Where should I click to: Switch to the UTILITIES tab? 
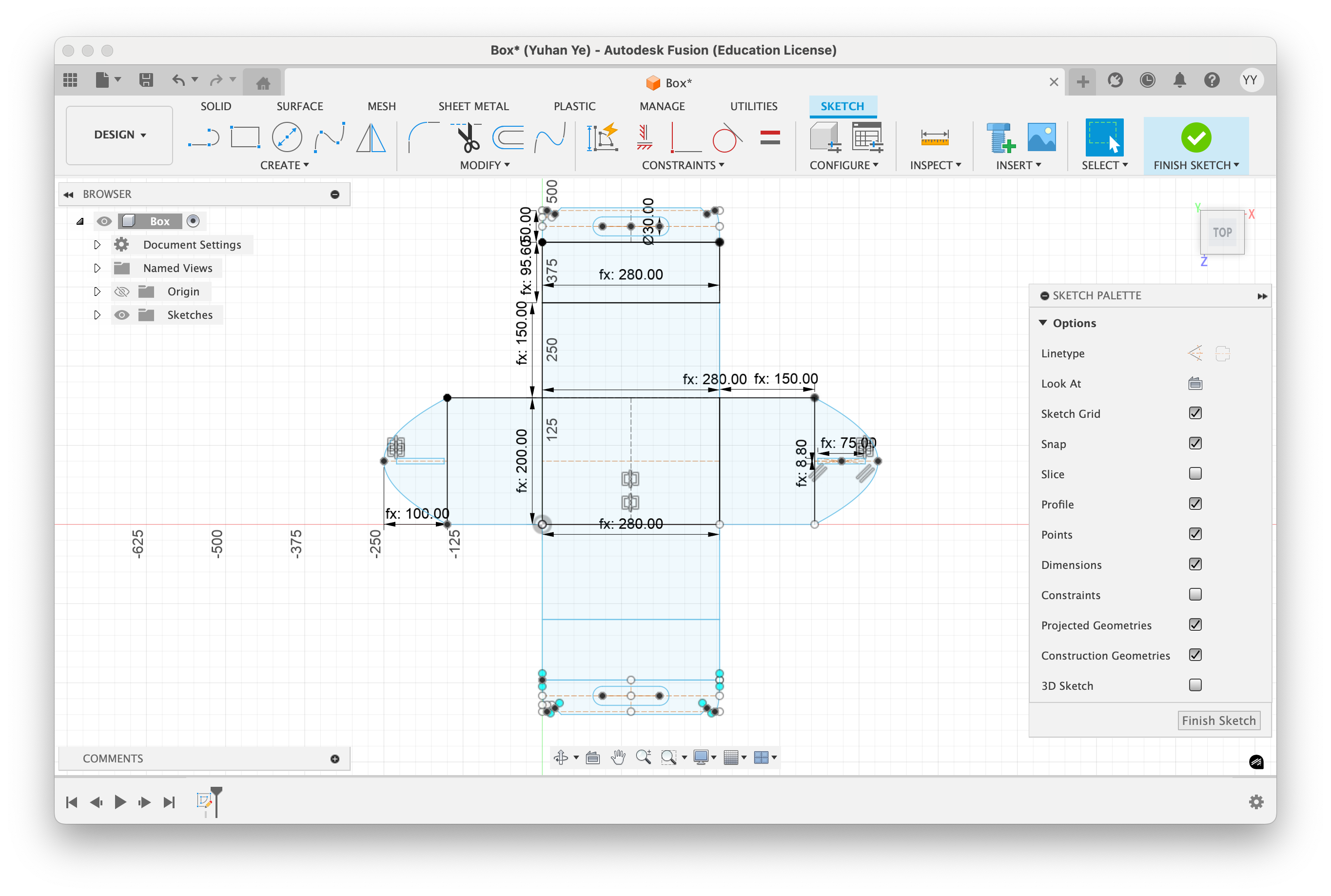(753, 106)
